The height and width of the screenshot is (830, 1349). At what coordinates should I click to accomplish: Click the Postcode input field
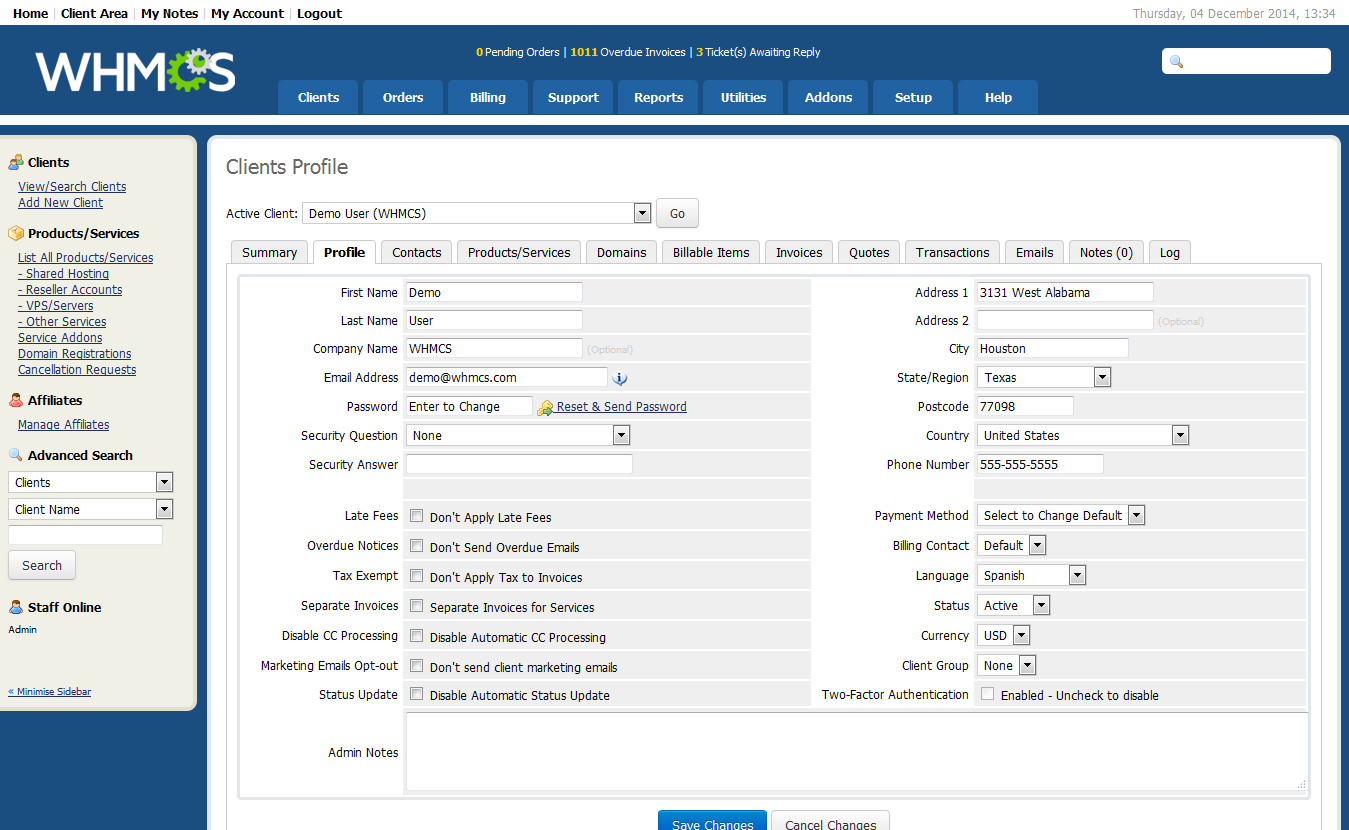[x=1025, y=406]
